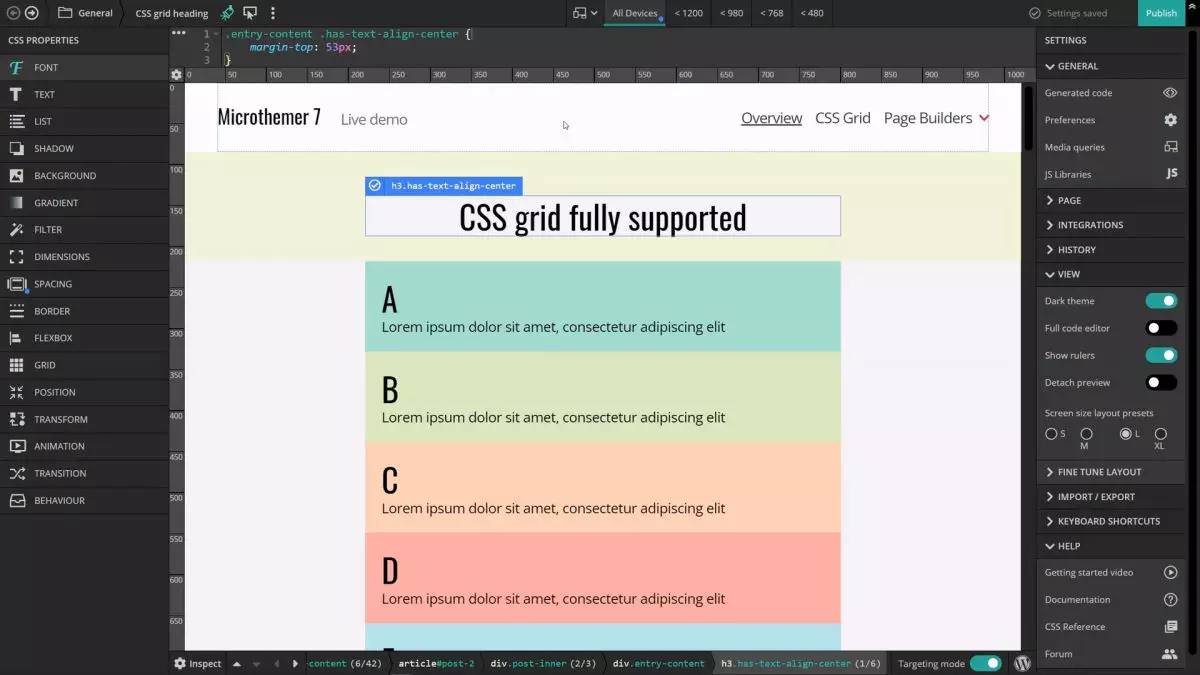Go forward with the right arrow button
The width and height of the screenshot is (1200, 675).
[x=32, y=13]
